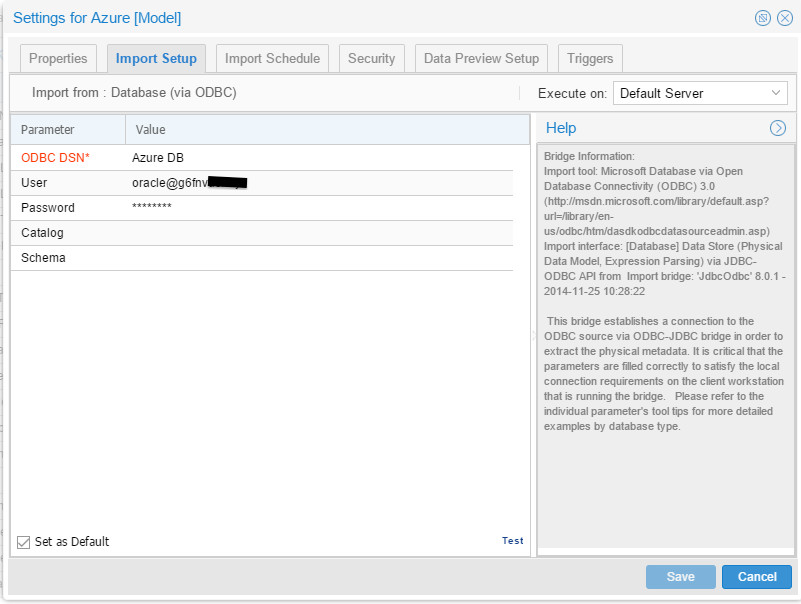
Task: Click the User value field
Action: (x=320, y=183)
